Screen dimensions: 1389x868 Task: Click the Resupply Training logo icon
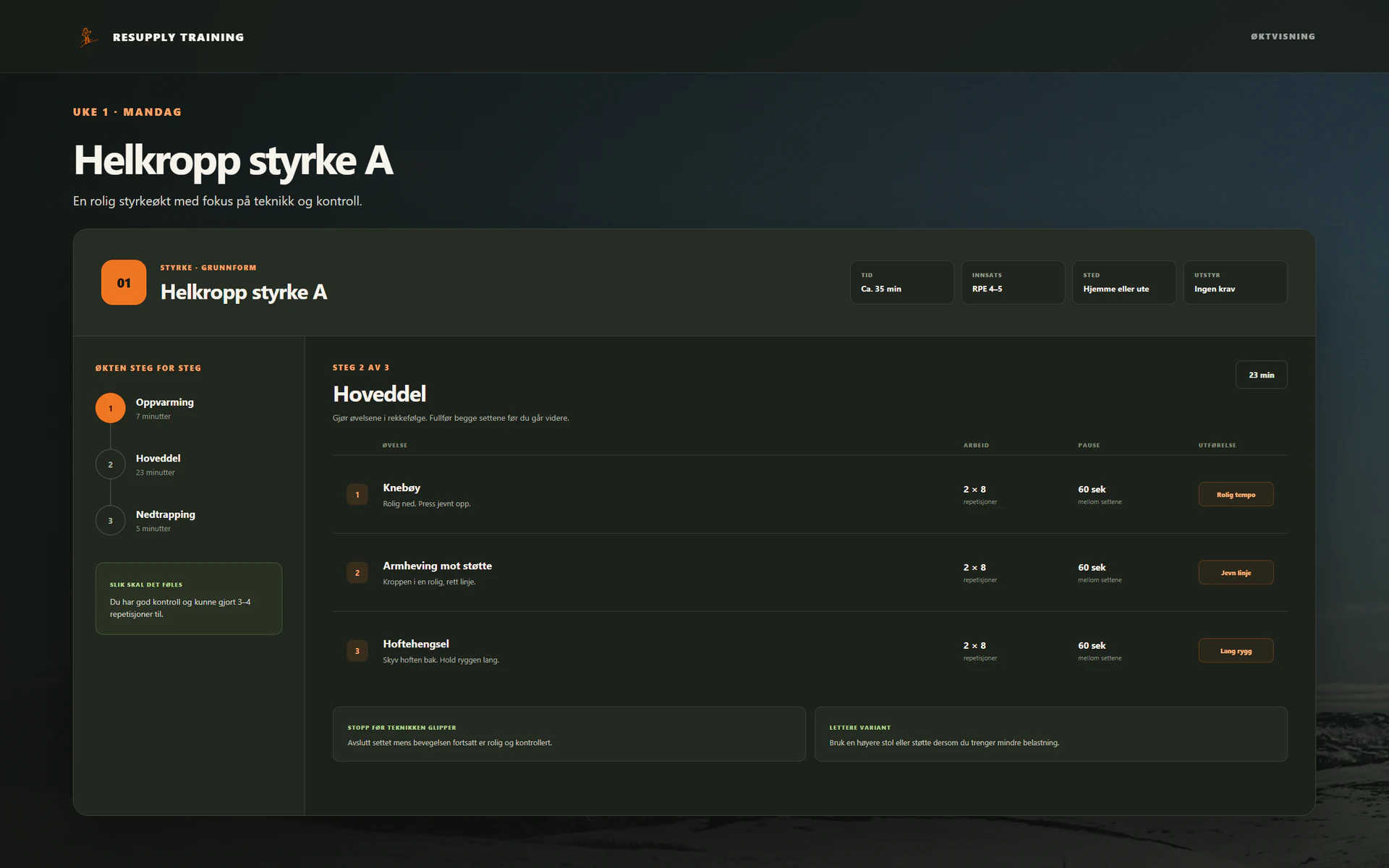[x=88, y=37]
